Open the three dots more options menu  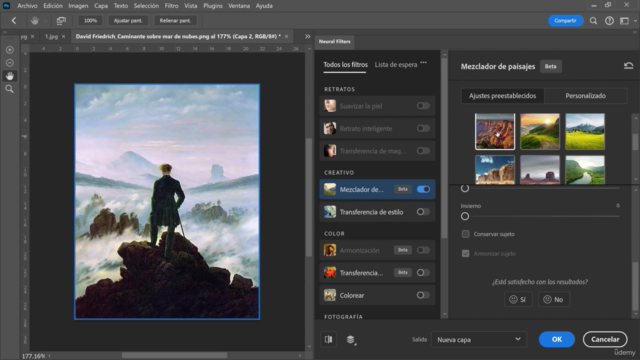coord(424,63)
